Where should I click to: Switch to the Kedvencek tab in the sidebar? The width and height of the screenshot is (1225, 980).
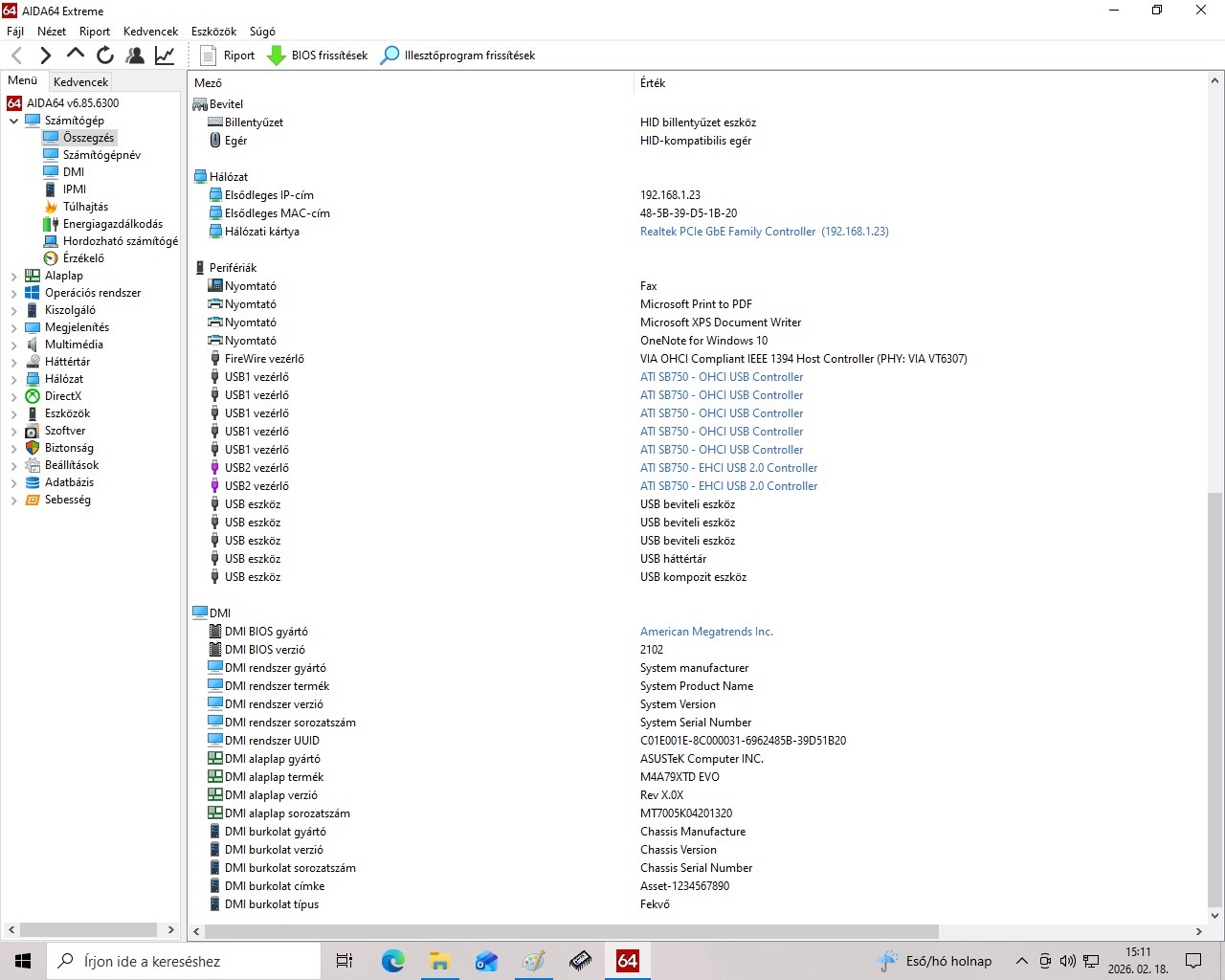point(81,82)
